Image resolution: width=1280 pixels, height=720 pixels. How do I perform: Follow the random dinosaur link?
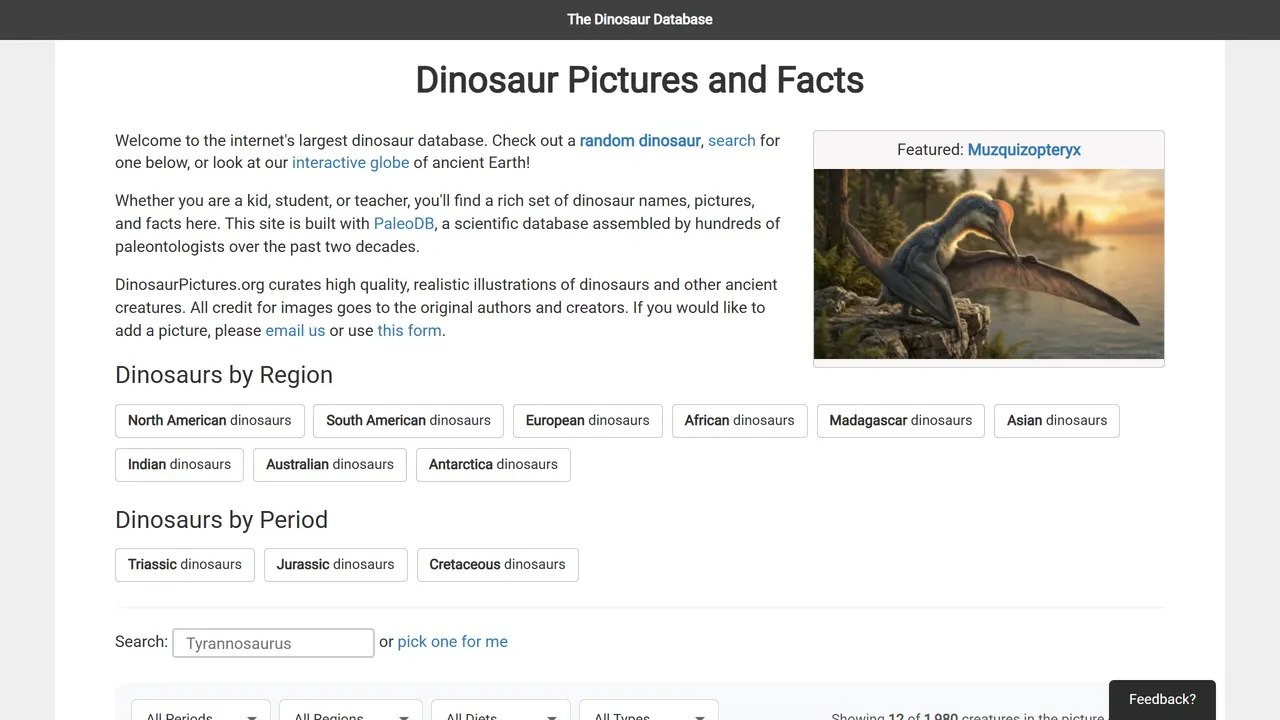click(x=640, y=140)
